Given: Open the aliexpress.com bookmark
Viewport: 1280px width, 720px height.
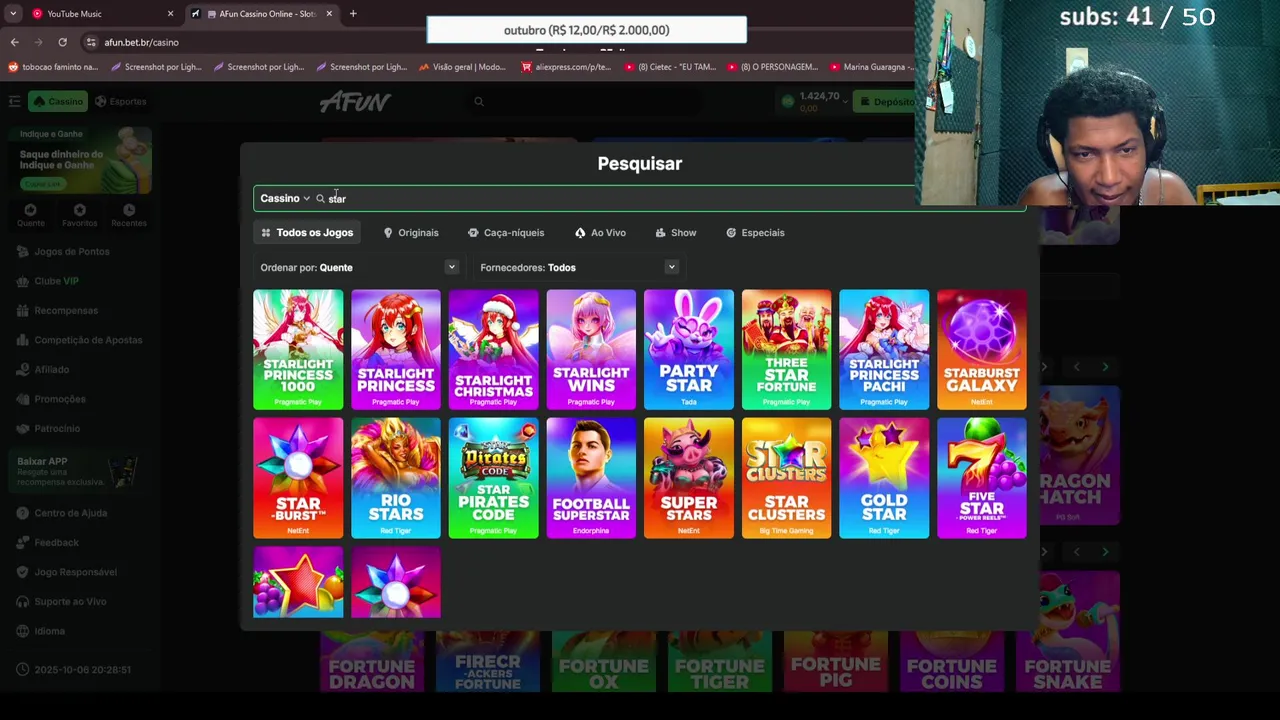Looking at the screenshot, I should tap(566, 67).
